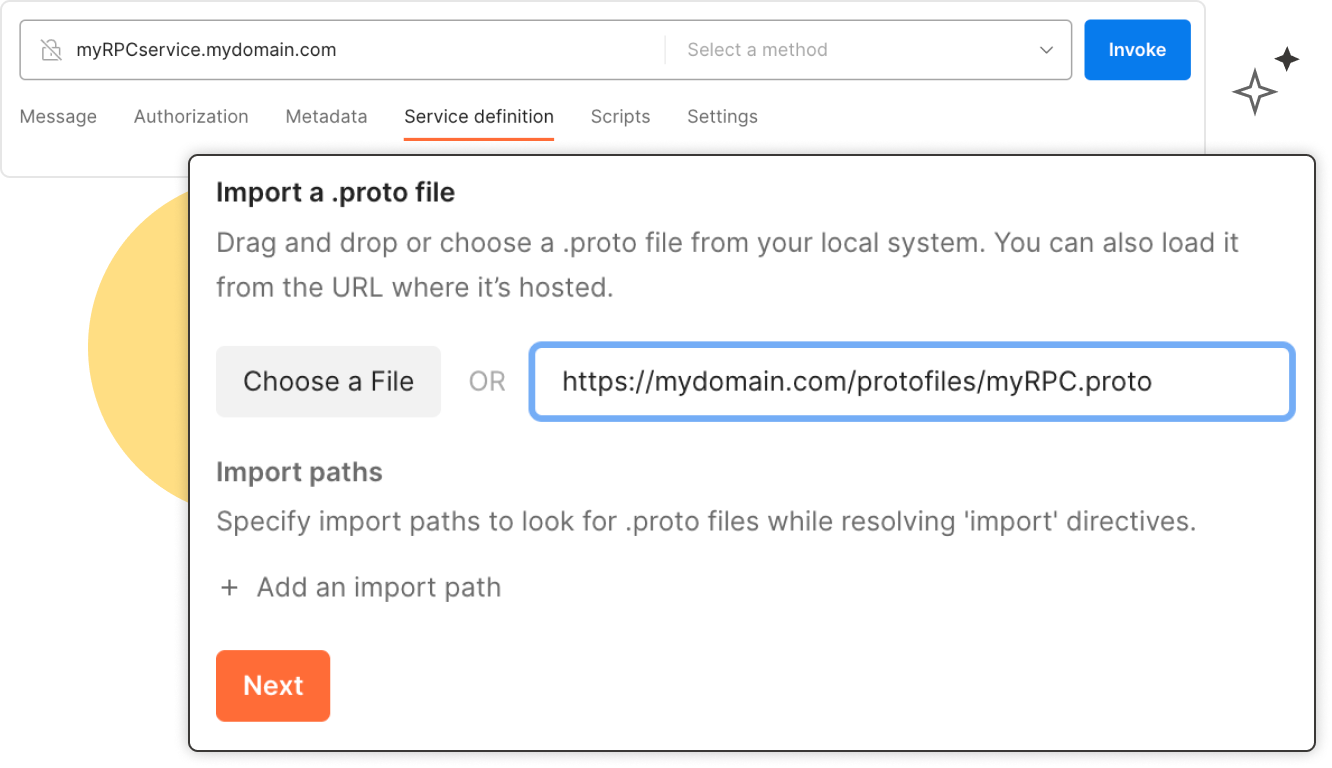Click the plus icon beside Add an import path
This screenshot has height=768, width=1332.
pyautogui.click(x=229, y=587)
